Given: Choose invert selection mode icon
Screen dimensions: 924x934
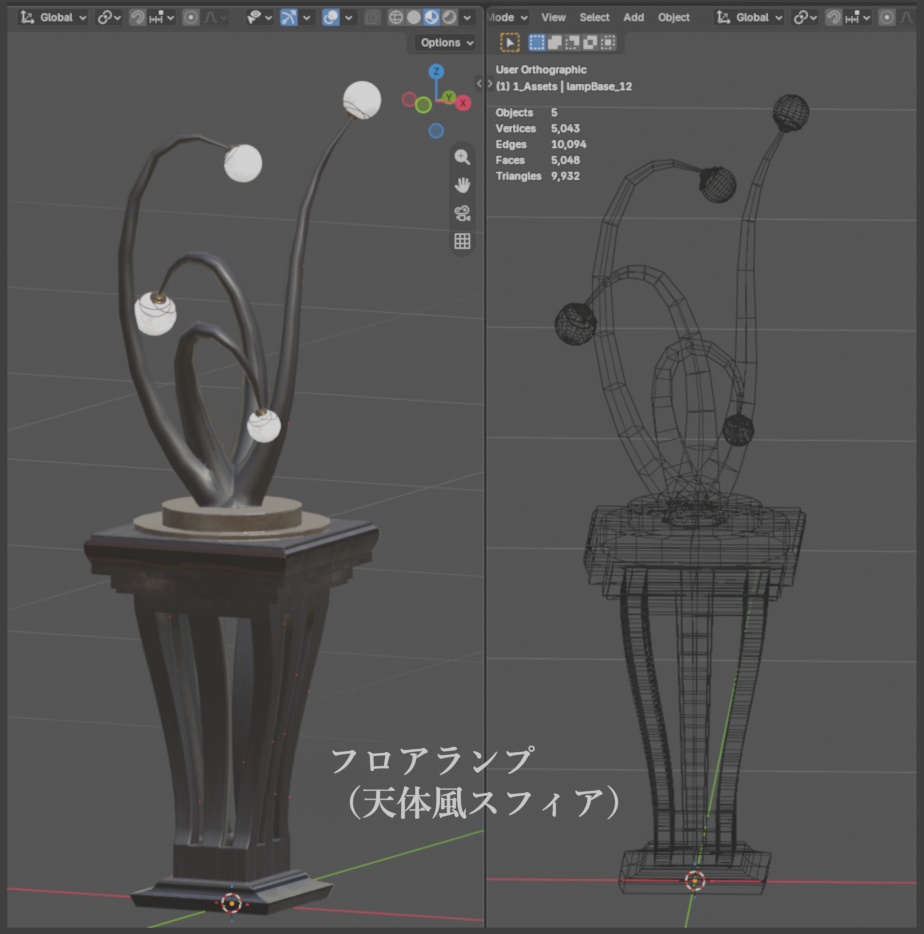Looking at the screenshot, I should 590,42.
